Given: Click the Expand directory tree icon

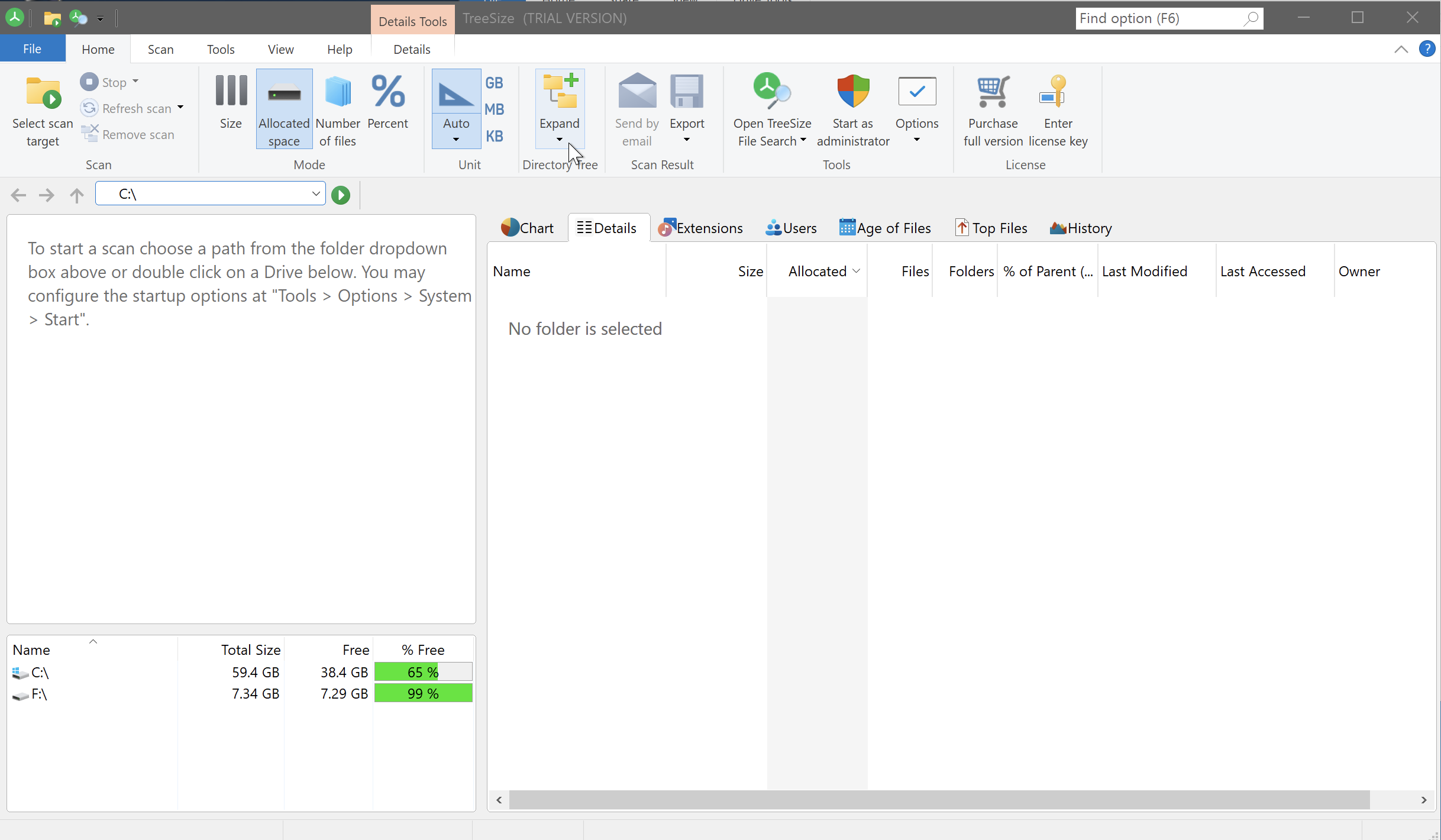Looking at the screenshot, I should coord(560,92).
